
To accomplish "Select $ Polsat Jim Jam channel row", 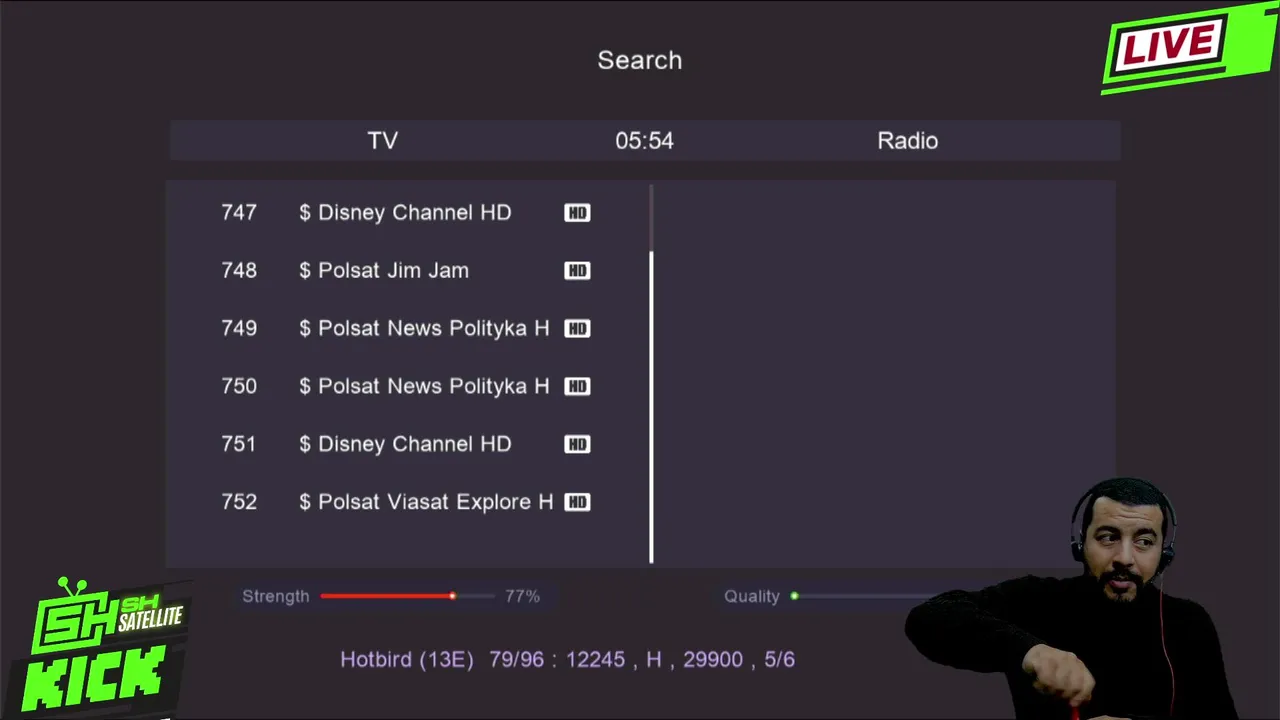I will point(407,271).
